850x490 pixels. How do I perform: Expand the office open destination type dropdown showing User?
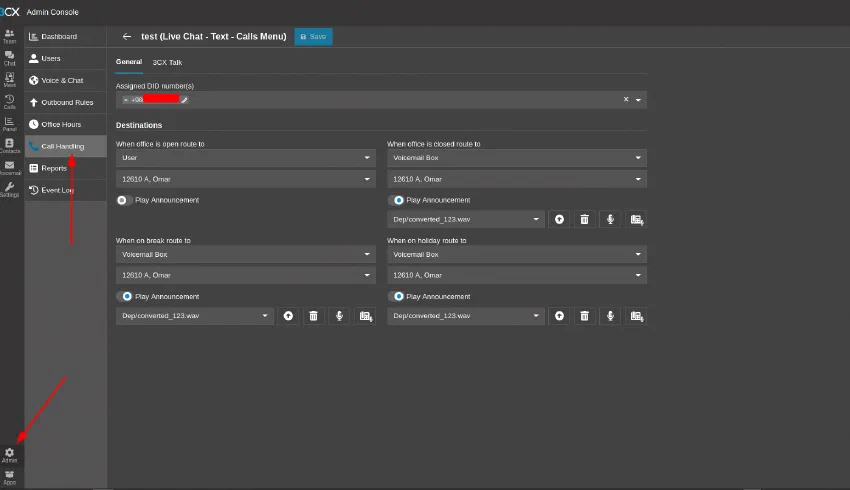[x=246, y=158]
